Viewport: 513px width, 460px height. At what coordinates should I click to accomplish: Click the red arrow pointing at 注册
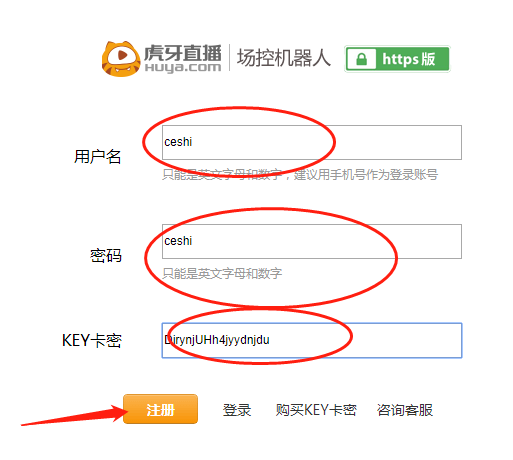click(x=74, y=415)
